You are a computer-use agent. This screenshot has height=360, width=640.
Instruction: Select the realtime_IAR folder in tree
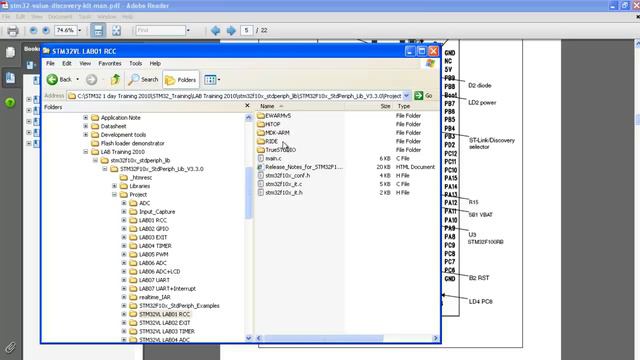[150, 298]
